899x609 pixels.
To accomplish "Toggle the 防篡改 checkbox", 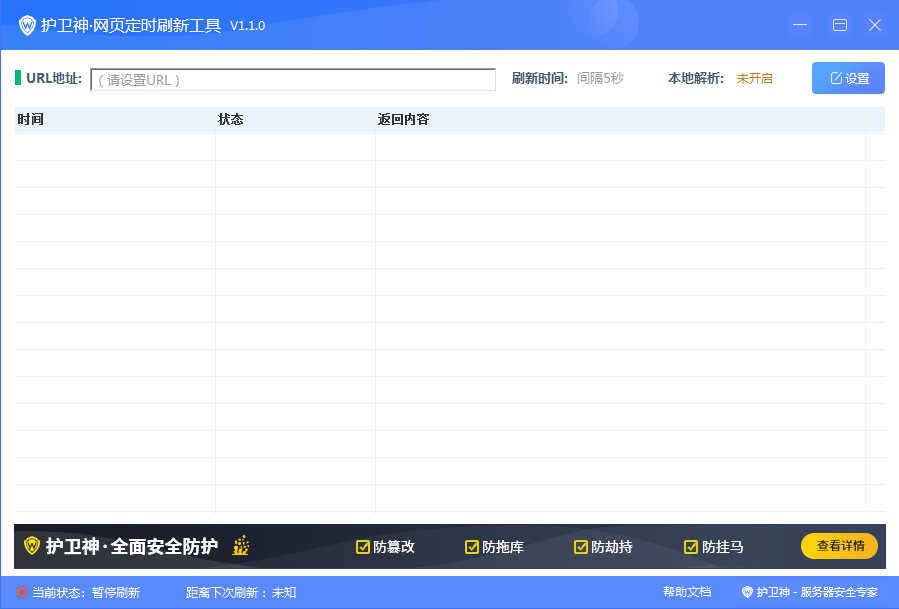I will (x=363, y=547).
